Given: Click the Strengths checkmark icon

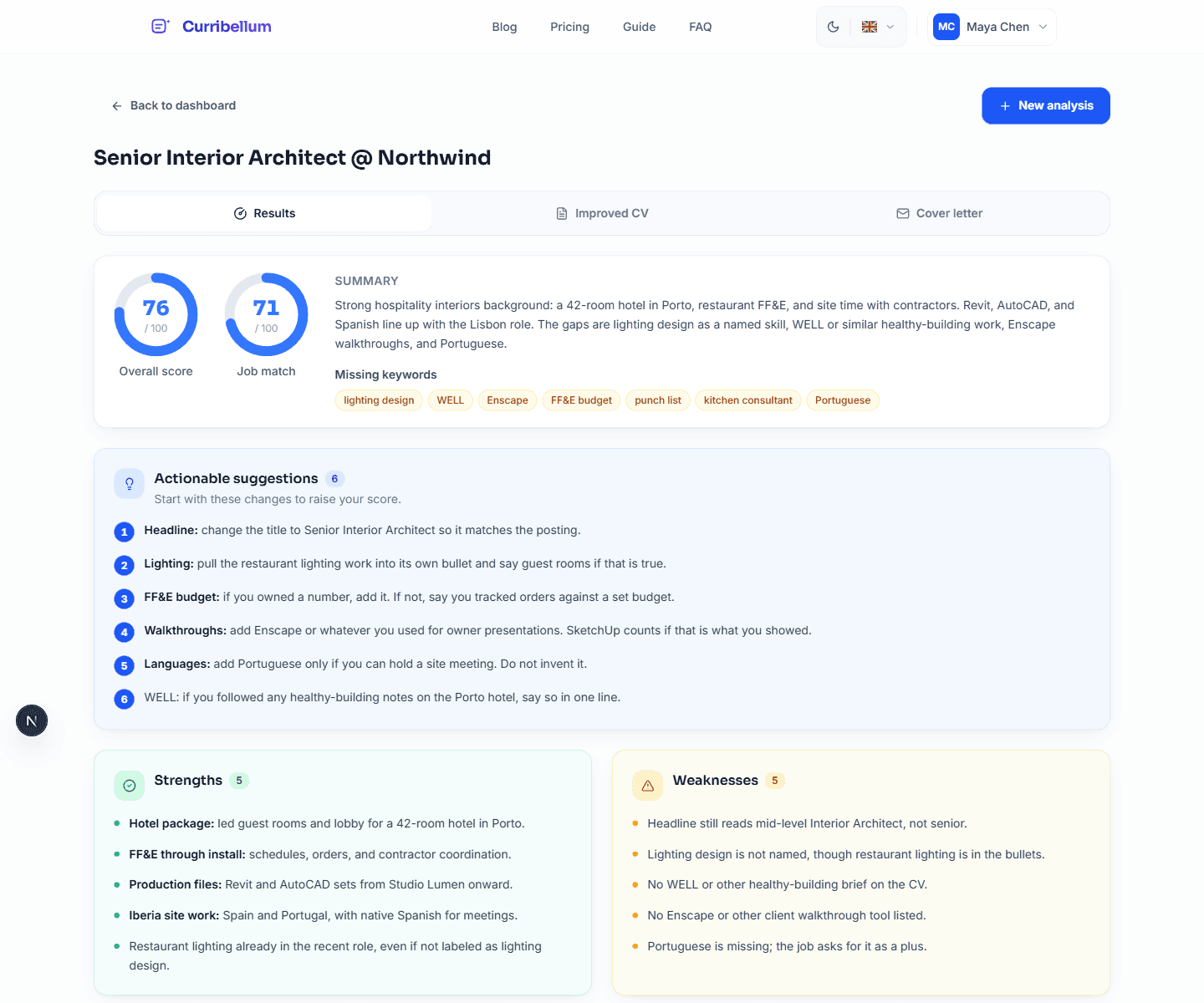Looking at the screenshot, I should (130, 786).
